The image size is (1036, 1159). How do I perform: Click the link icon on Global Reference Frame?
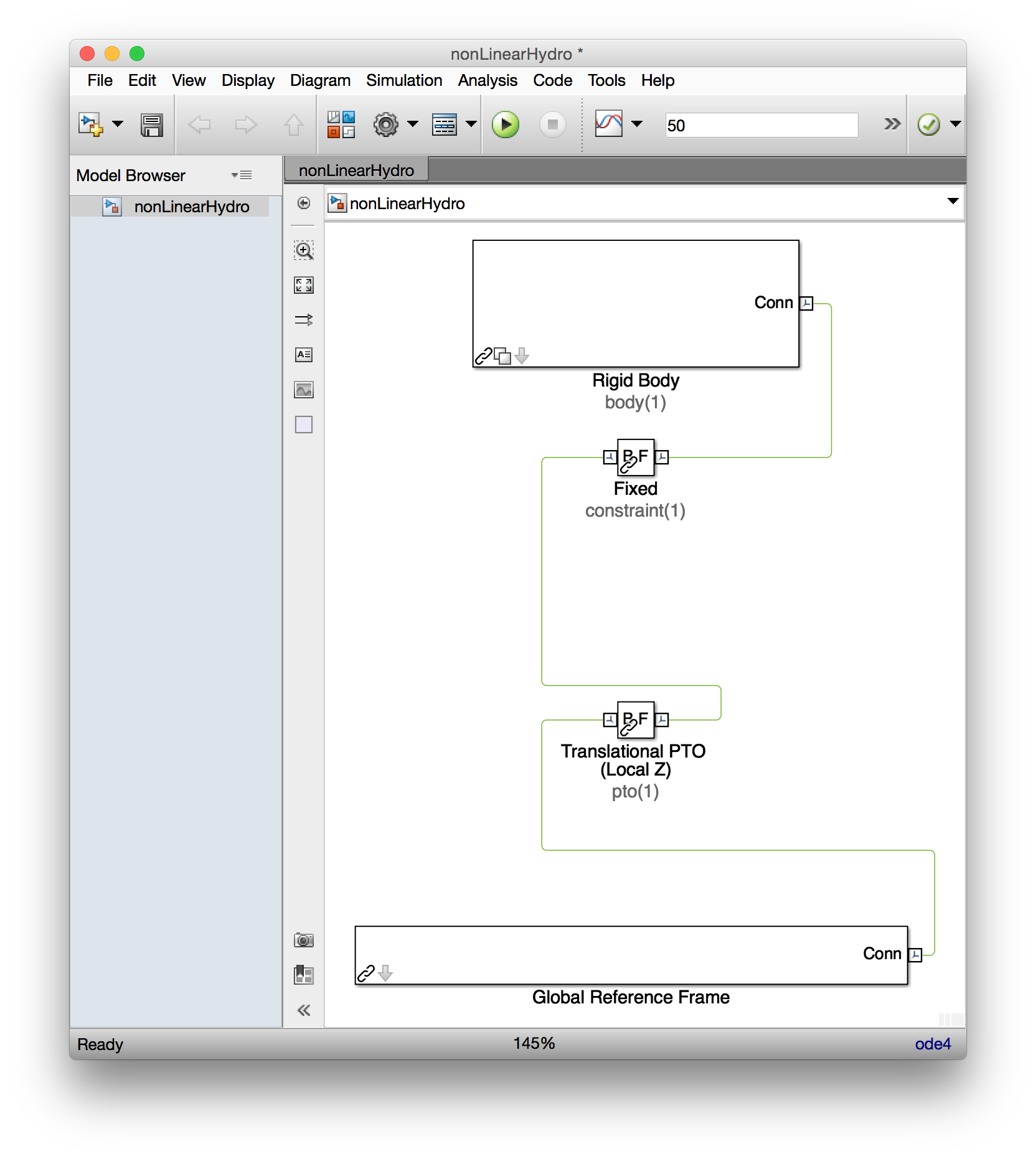click(x=366, y=973)
